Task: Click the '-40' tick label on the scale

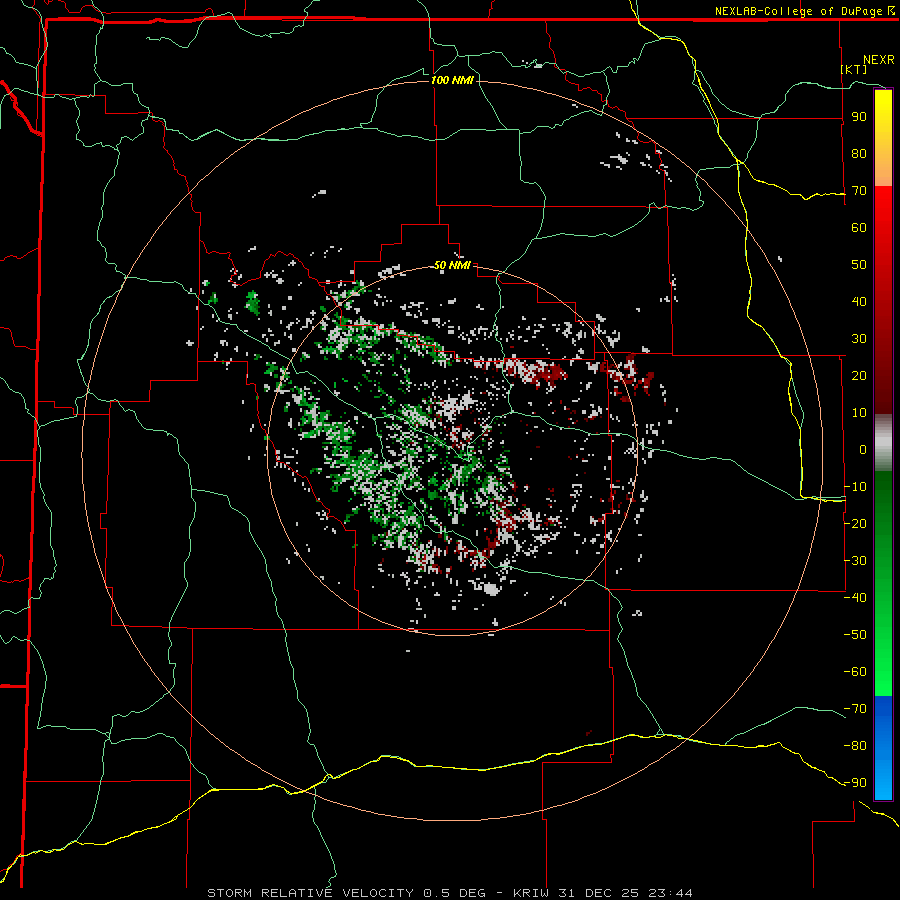Action: [855, 598]
